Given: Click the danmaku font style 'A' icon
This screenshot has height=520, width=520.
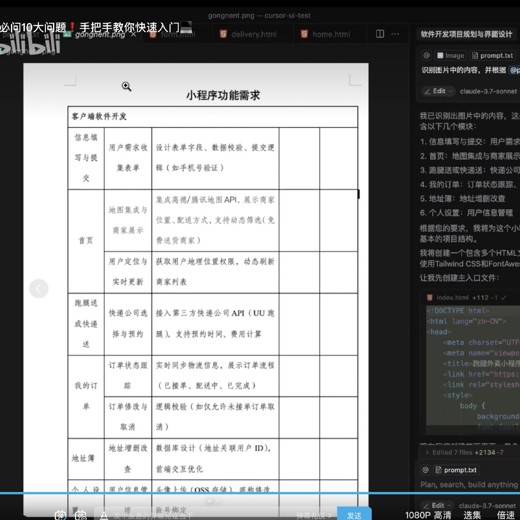Looking at the screenshot, I should click(104, 515).
